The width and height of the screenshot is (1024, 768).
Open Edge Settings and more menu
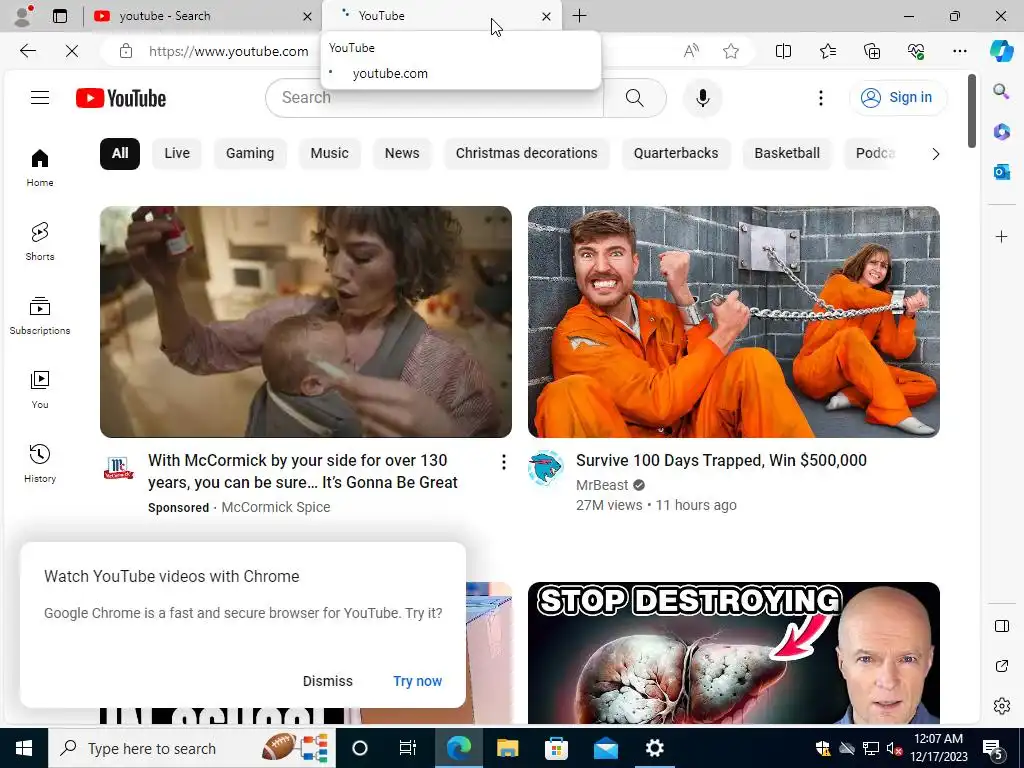[959, 51]
